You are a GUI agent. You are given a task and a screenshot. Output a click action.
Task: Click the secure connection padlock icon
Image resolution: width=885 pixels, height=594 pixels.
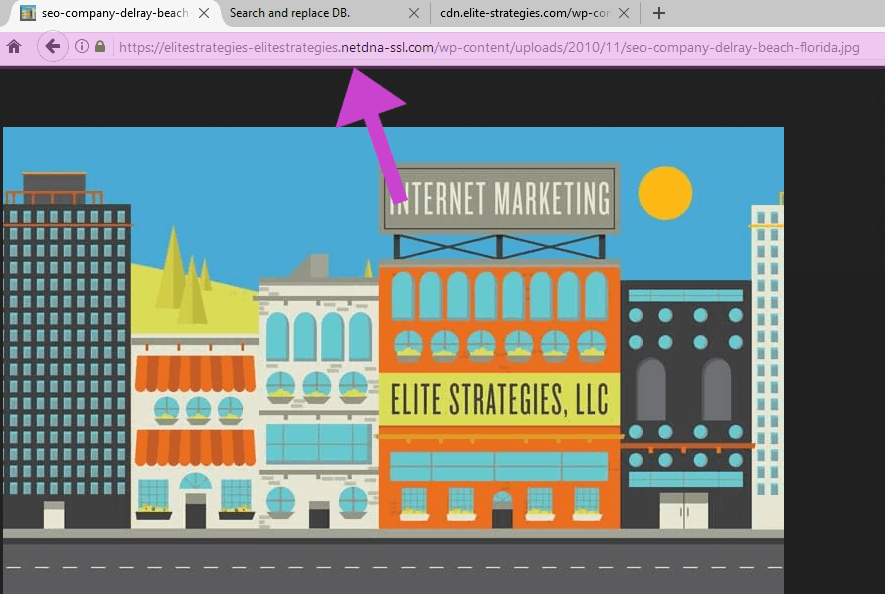pos(100,46)
